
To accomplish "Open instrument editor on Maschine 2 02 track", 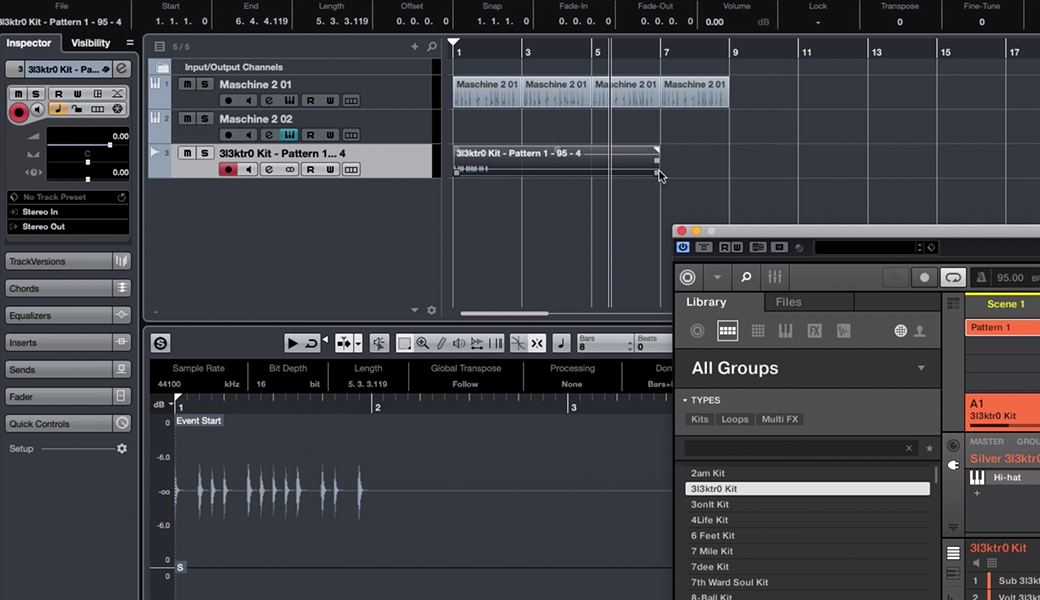I will point(289,135).
